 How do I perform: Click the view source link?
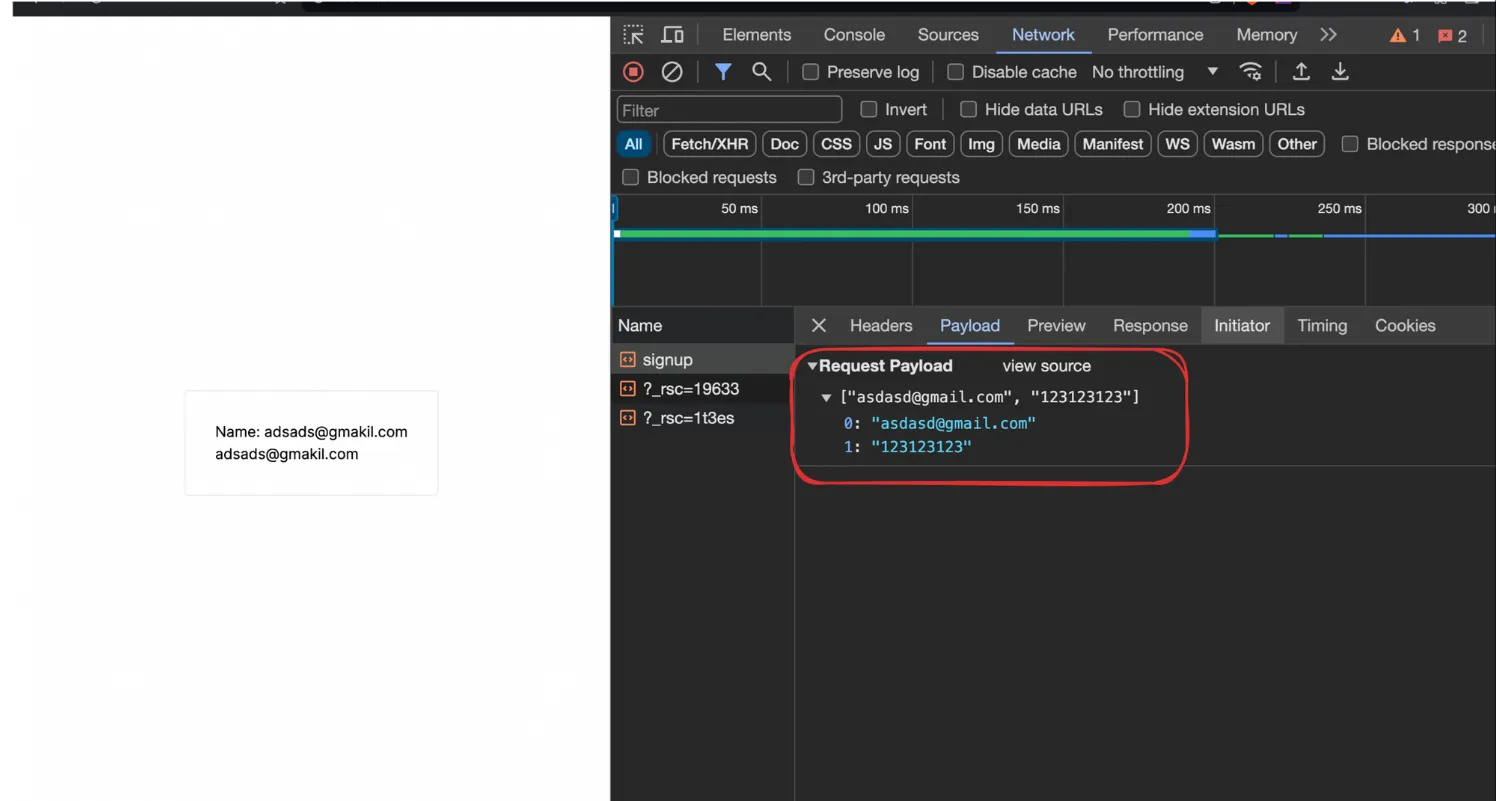(x=1047, y=366)
